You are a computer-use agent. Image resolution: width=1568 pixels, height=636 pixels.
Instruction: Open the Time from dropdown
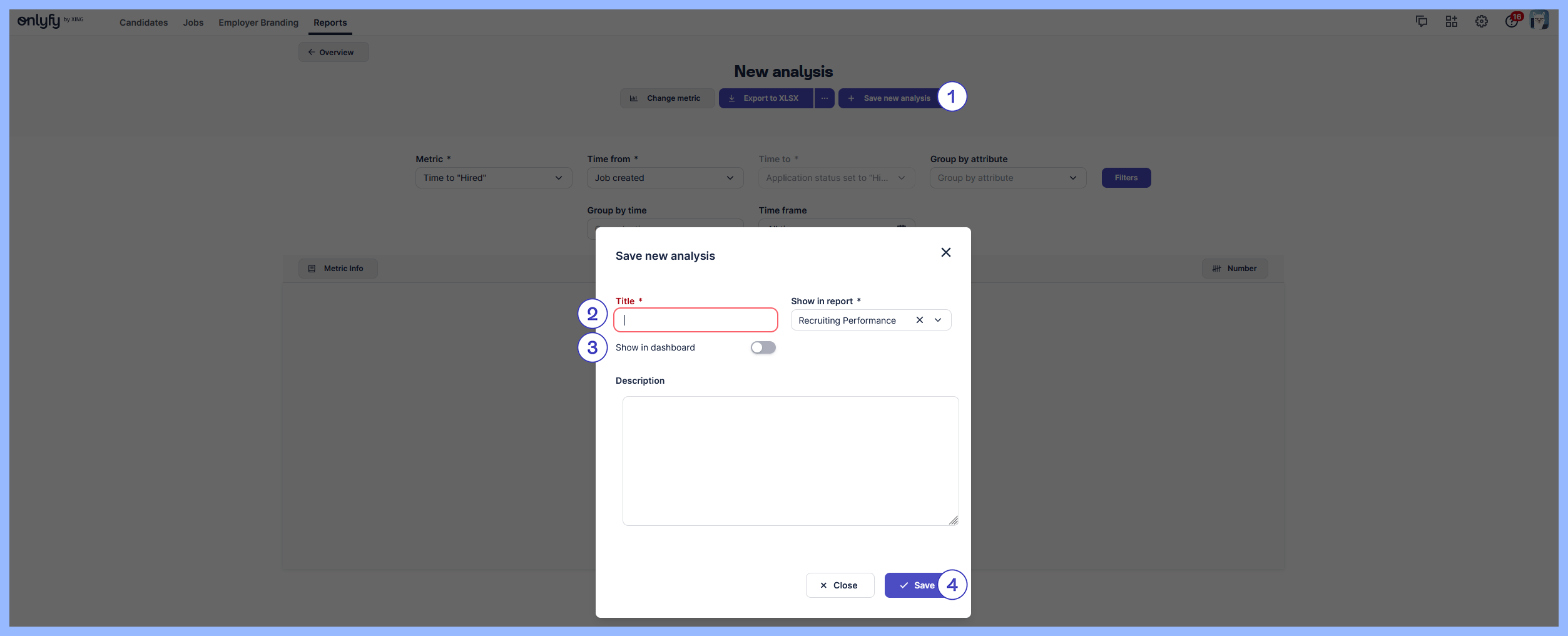tap(664, 178)
